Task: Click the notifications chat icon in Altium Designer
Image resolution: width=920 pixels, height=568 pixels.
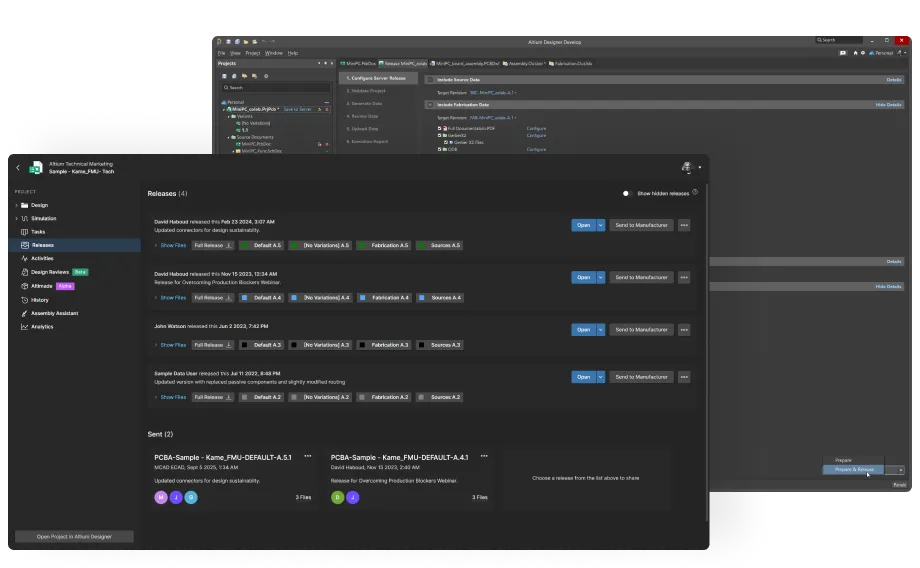Action: coord(843,53)
